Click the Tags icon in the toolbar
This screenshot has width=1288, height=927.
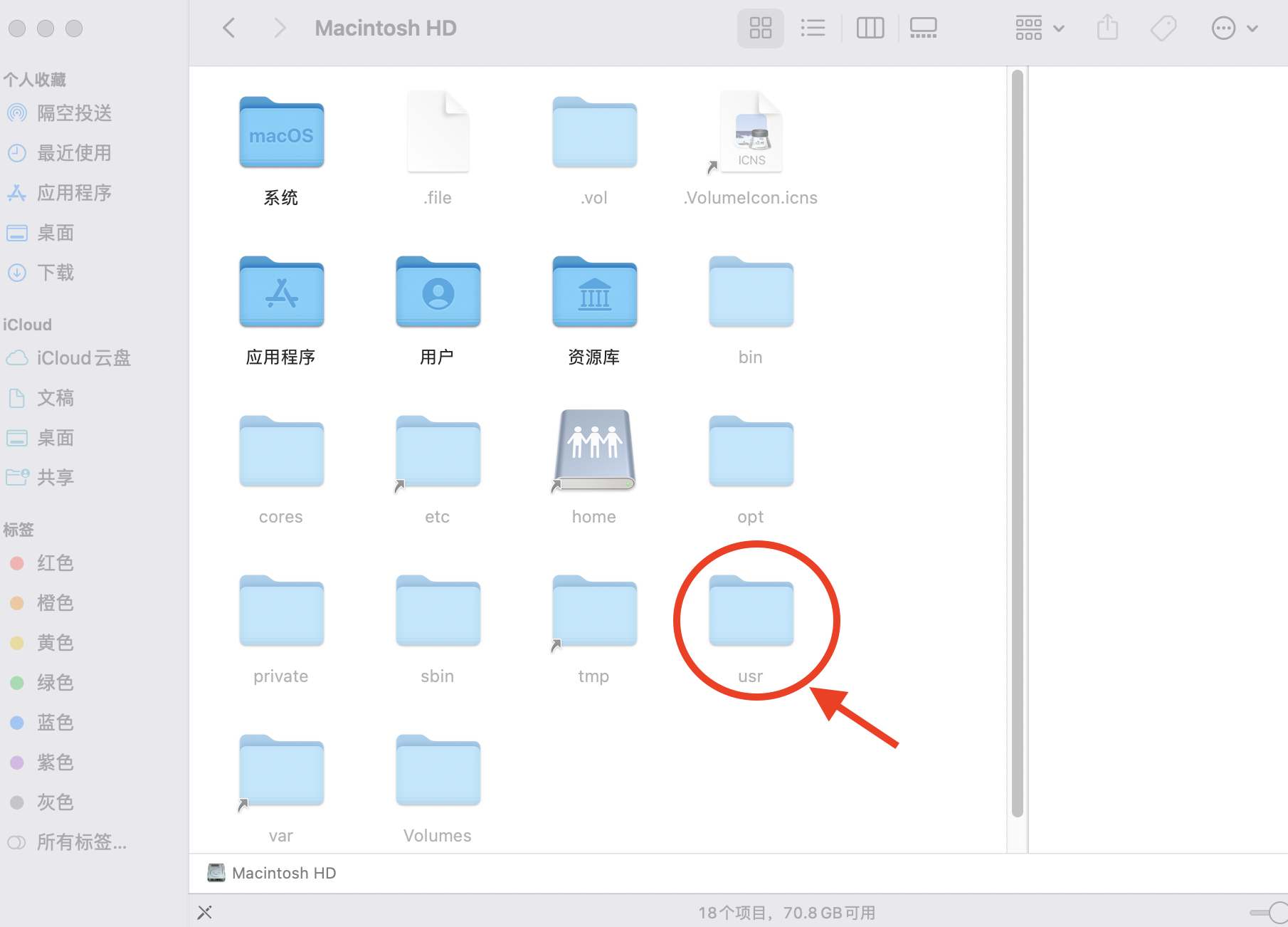[1163, 28]
